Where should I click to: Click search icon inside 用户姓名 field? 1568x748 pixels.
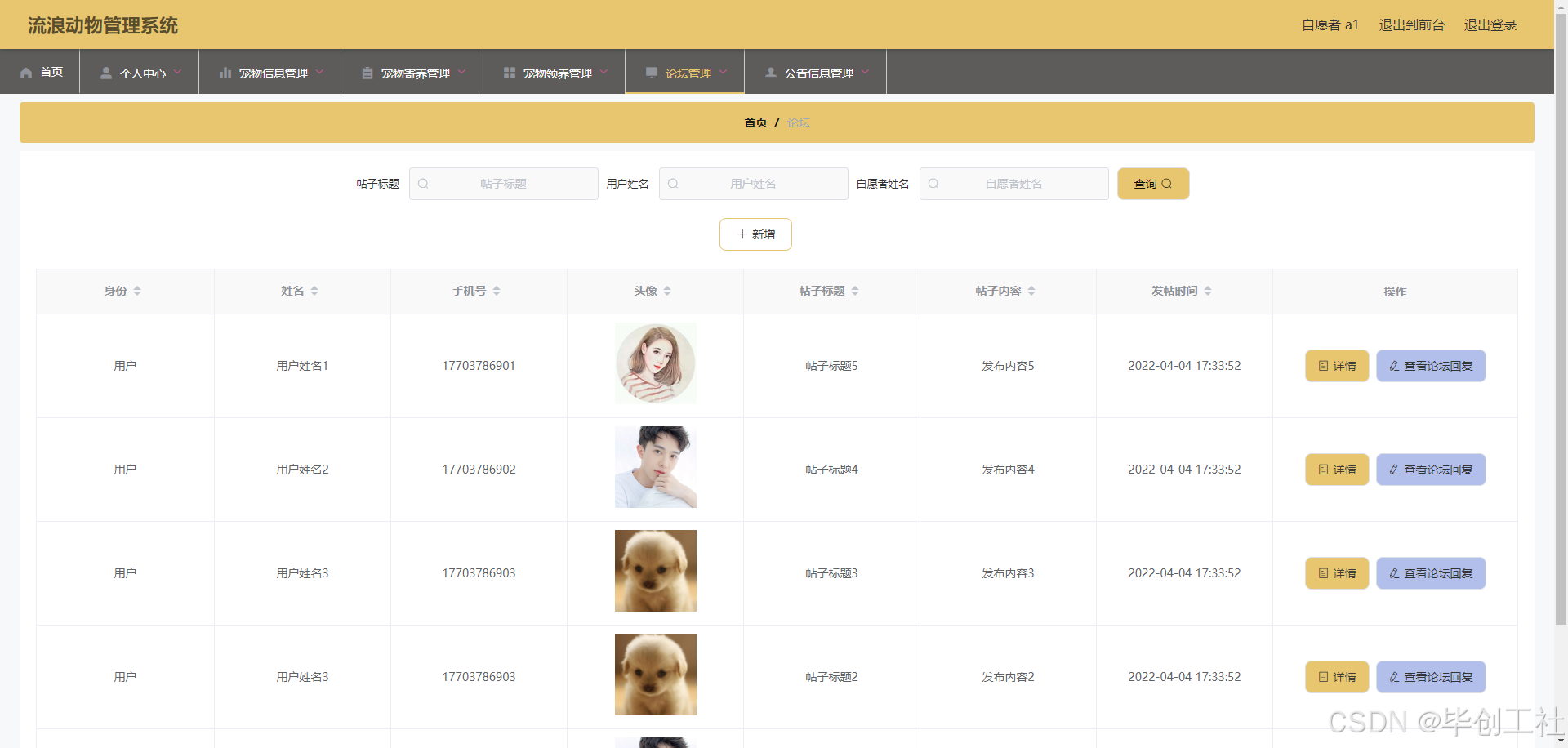click(673, 184)
